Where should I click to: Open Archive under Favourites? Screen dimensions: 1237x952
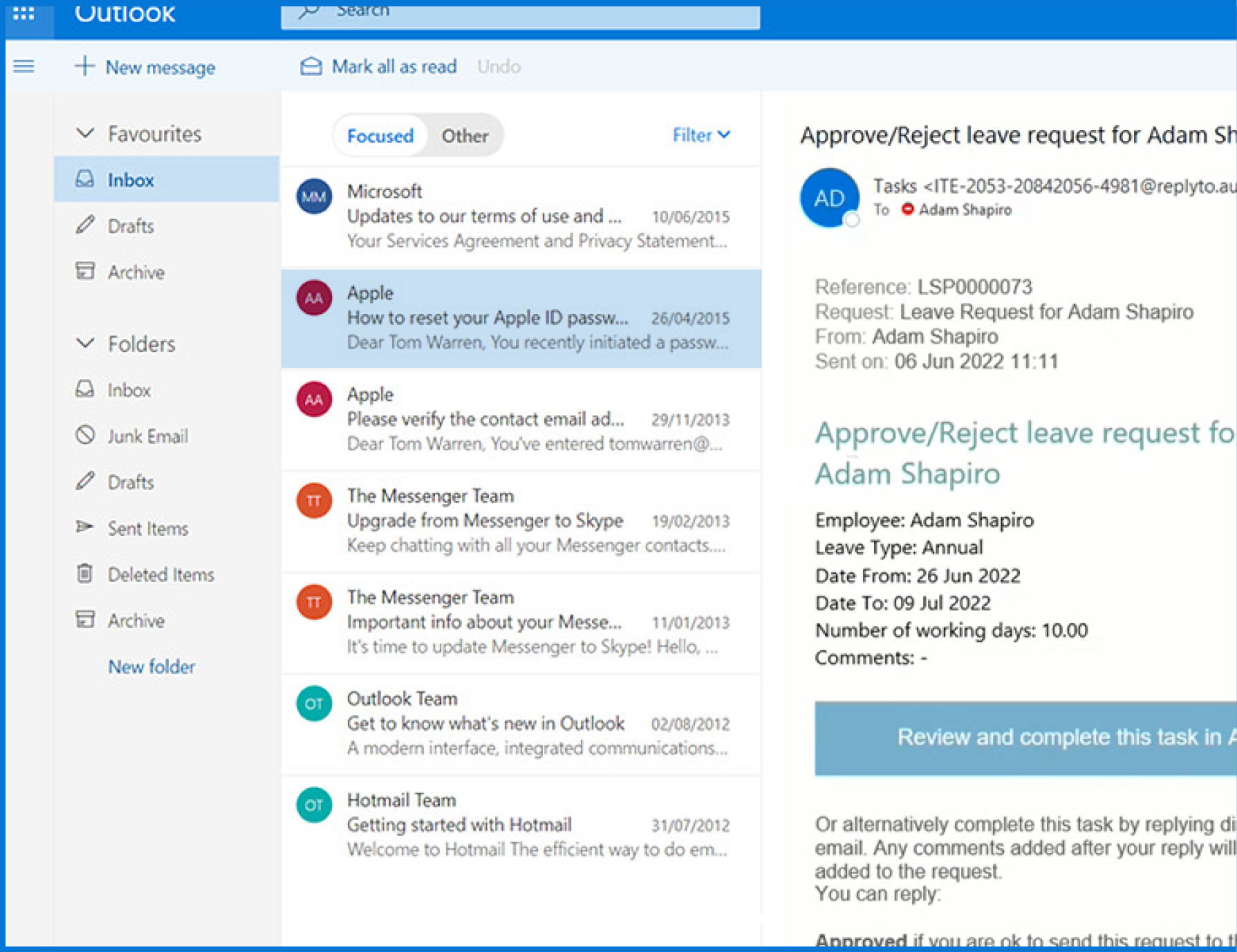click(x=167, y=272)
